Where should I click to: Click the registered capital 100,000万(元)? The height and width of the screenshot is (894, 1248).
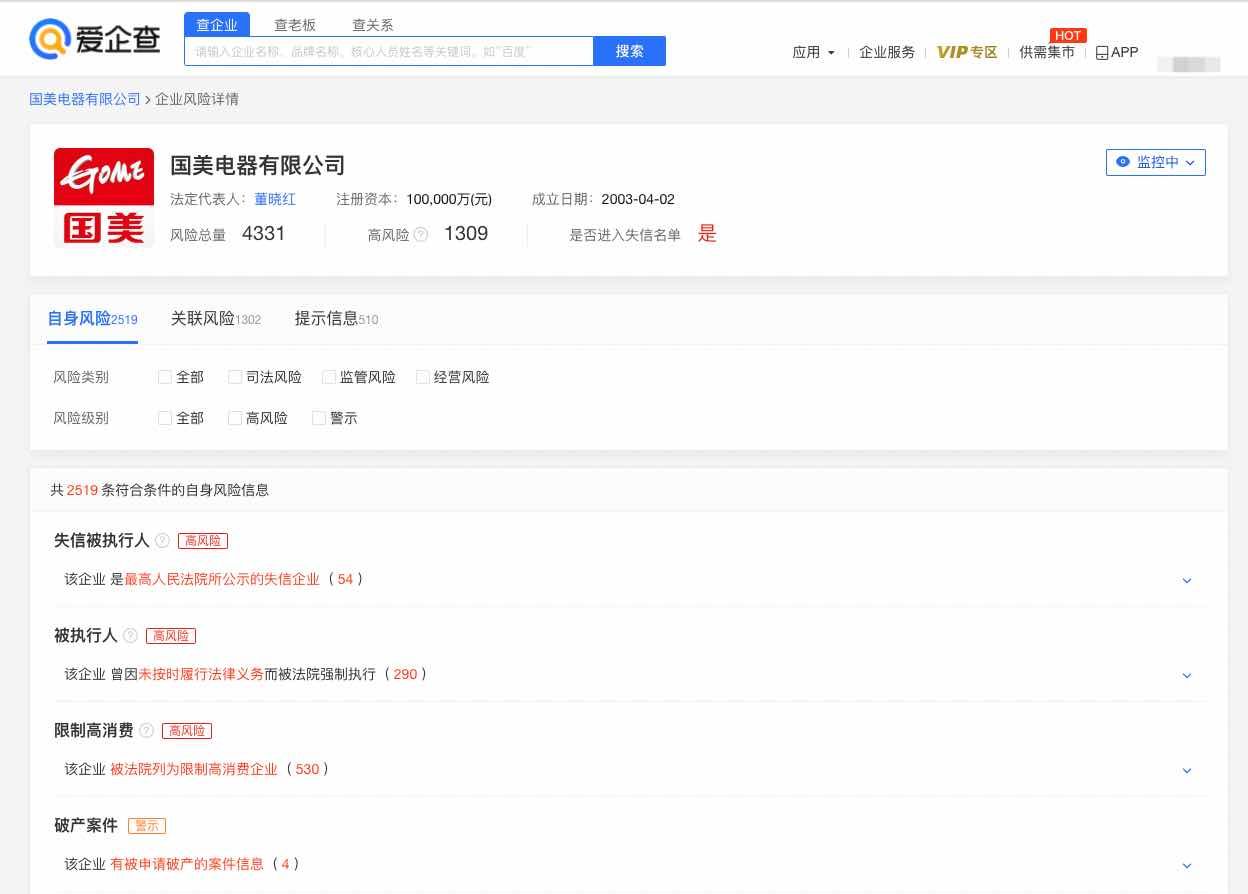tap(449, 199)
